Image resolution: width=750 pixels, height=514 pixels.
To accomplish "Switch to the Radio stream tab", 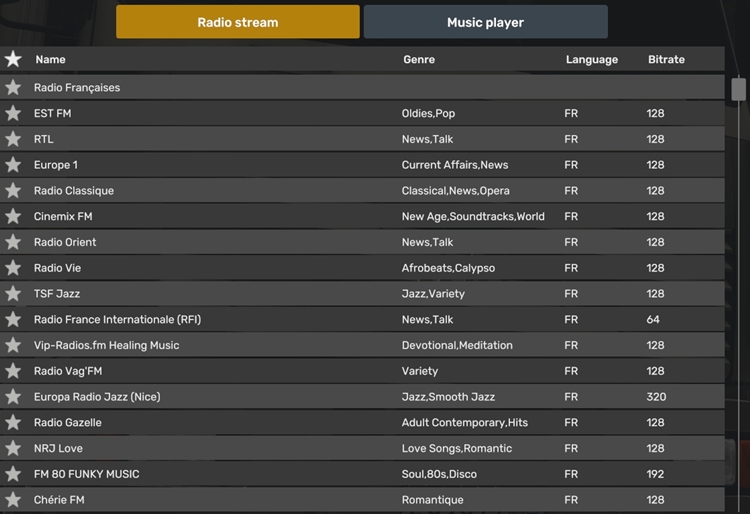I will point(237,22).
